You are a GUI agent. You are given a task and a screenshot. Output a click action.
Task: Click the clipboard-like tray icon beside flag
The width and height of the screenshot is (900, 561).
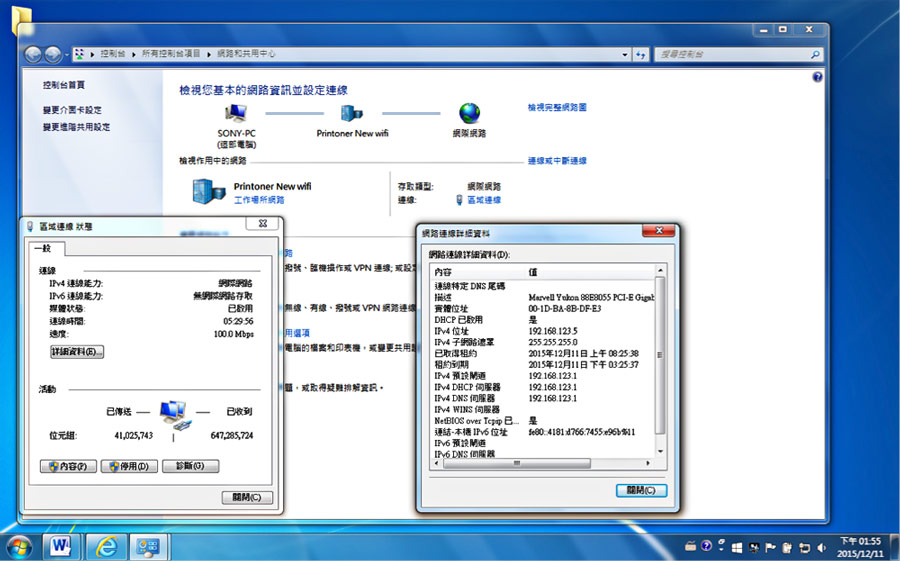(788, 547)
